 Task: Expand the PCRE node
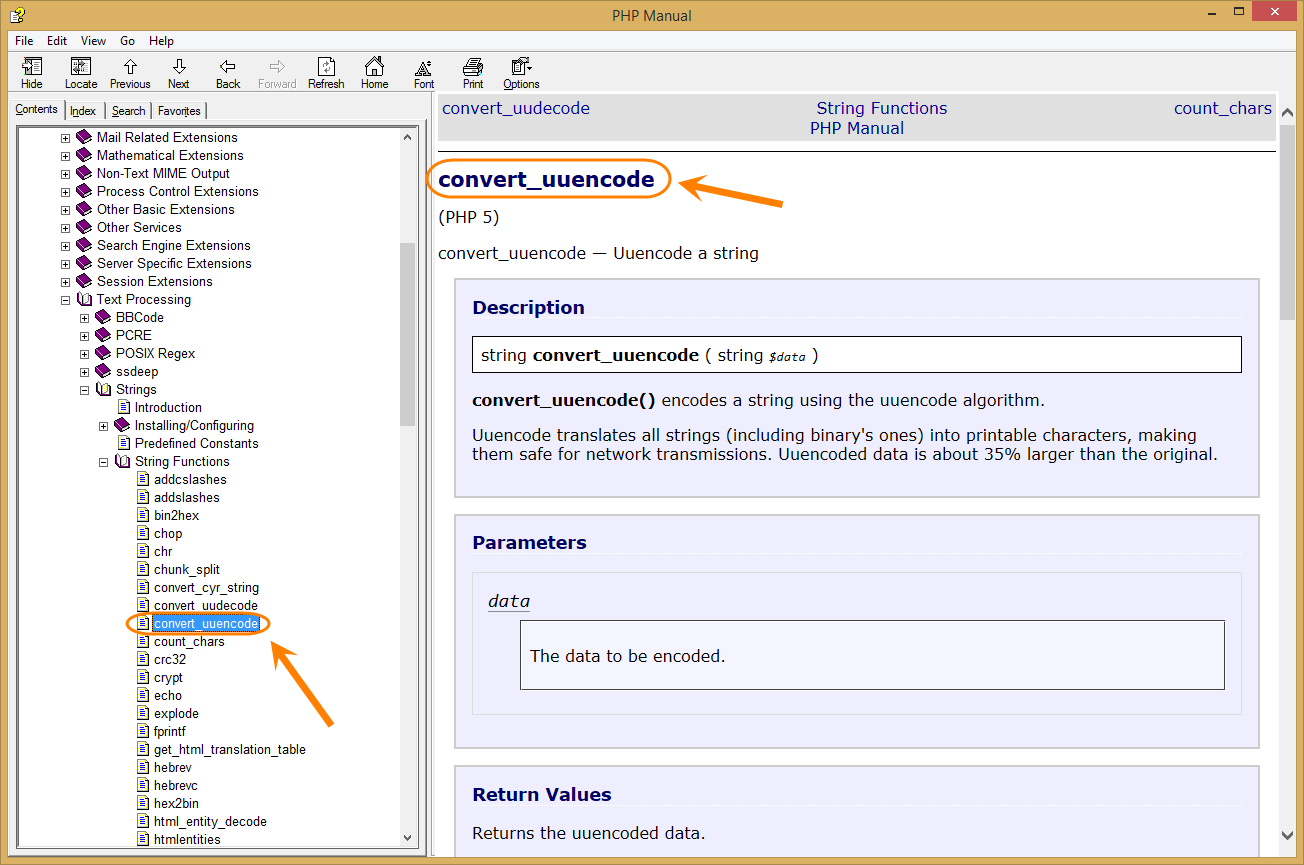pyautogui.click(x=85, y=336)
